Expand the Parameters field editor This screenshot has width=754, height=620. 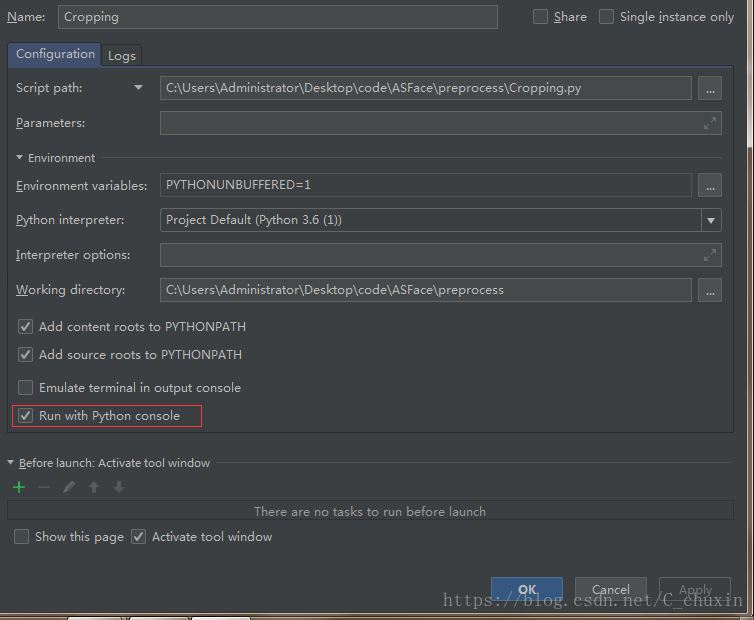coord(710,123)
